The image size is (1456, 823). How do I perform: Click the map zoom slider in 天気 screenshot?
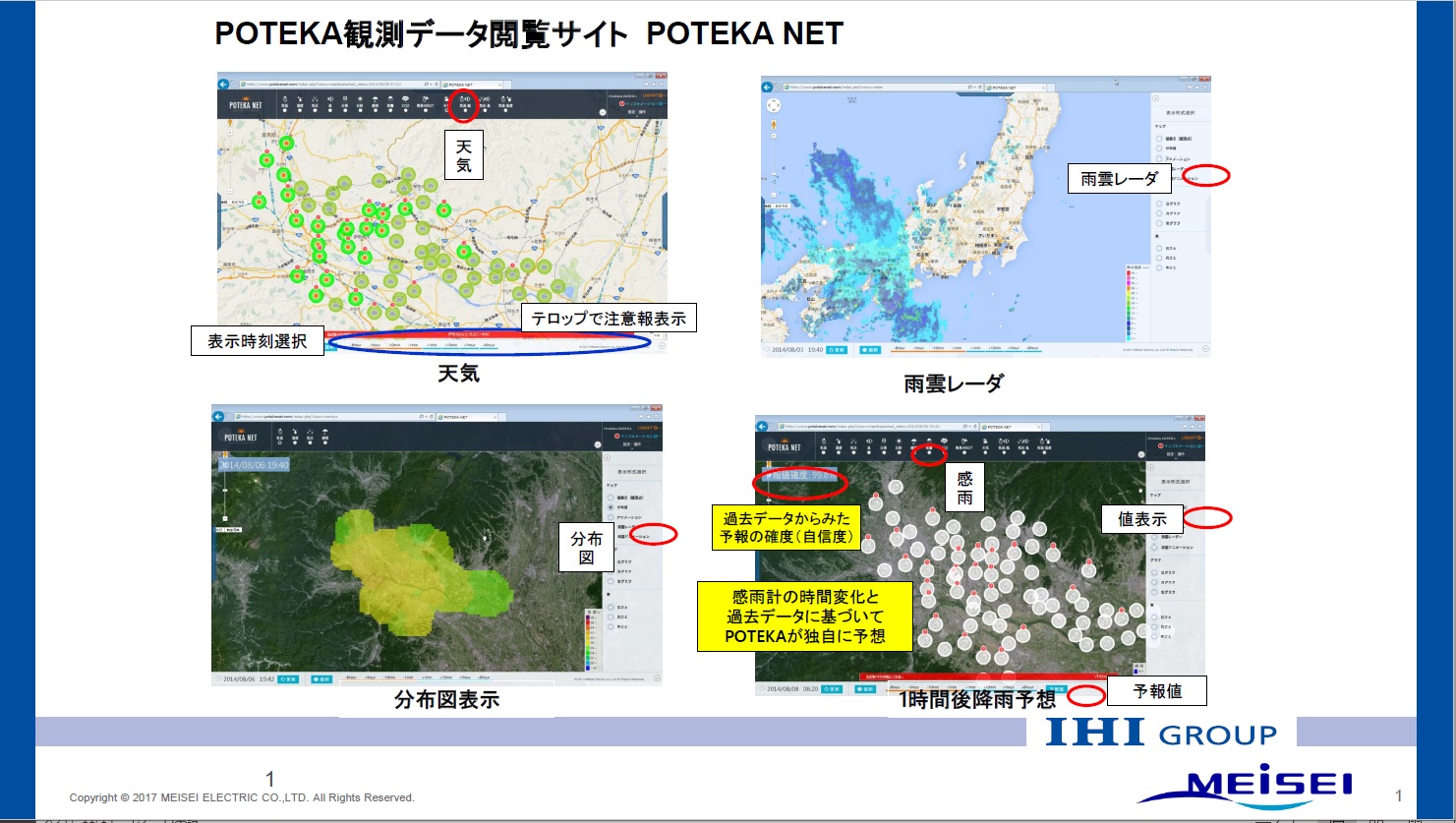click(x=230, y=162)
